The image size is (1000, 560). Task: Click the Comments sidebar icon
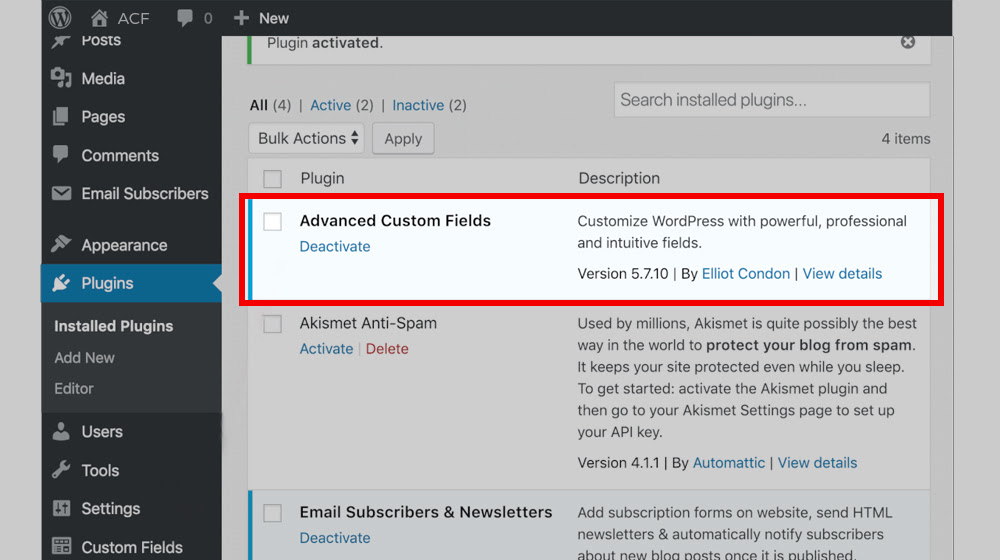61,154
